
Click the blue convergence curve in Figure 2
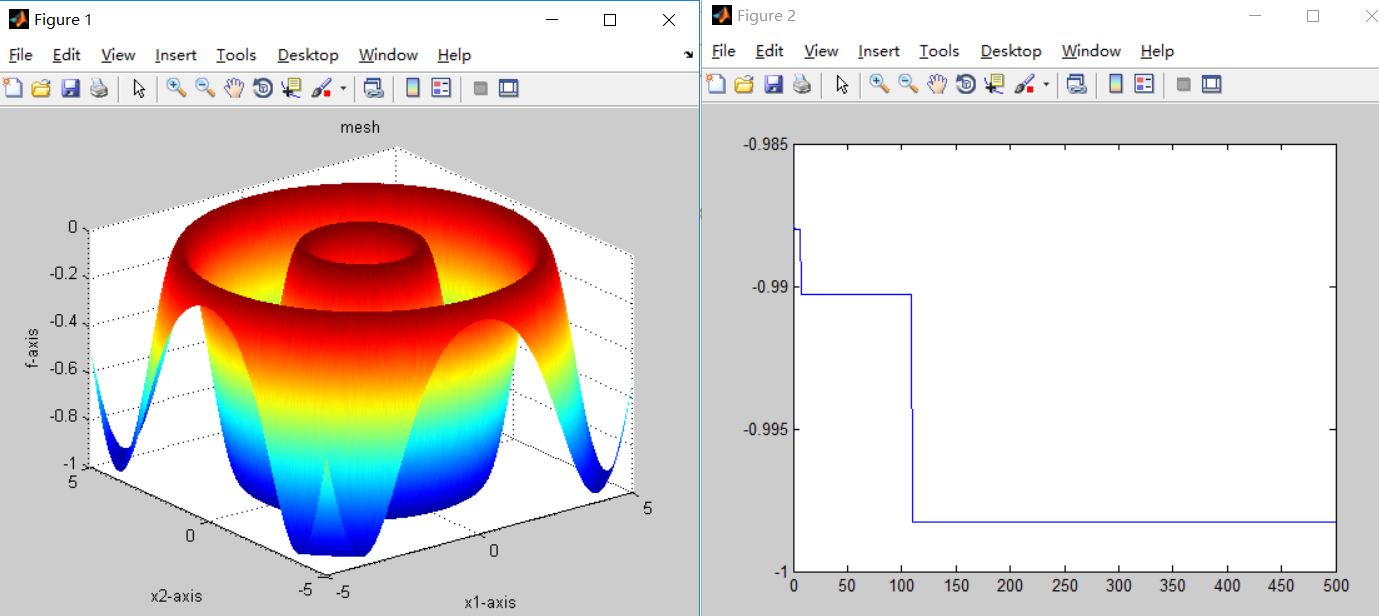[1100, 521]
